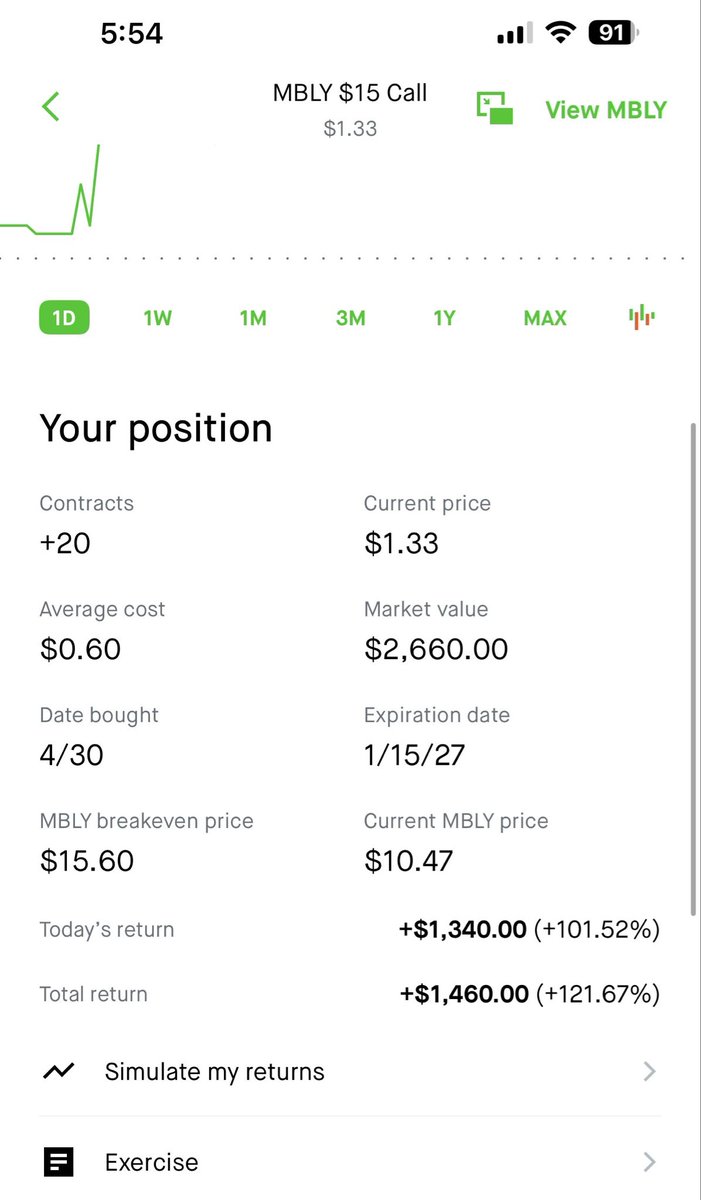The width and height of the screenshot is (701, 1200).
Task: Expand the Exercise row chevron
Action: click(649, 1162)
